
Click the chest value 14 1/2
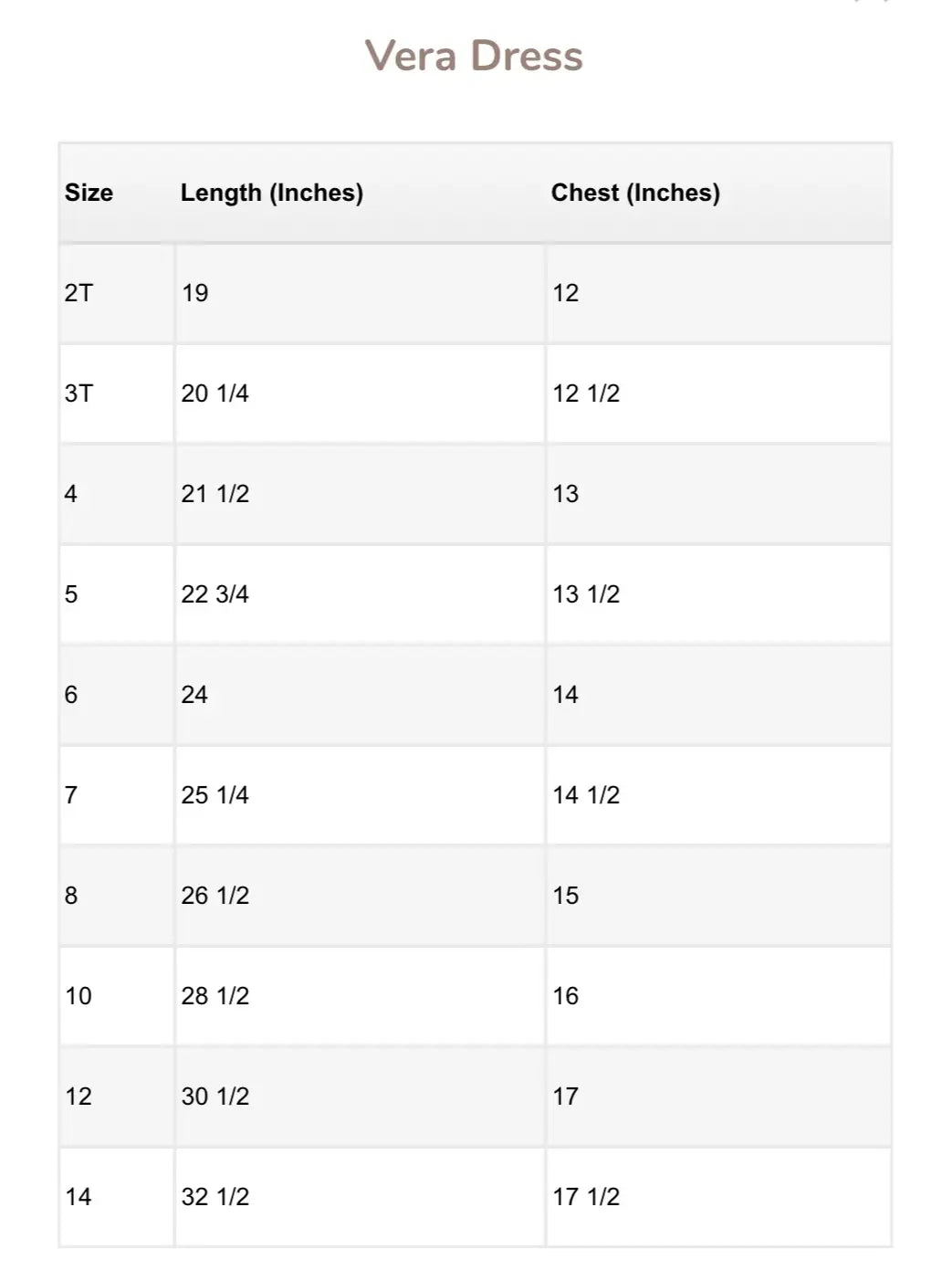click(586, 795)
